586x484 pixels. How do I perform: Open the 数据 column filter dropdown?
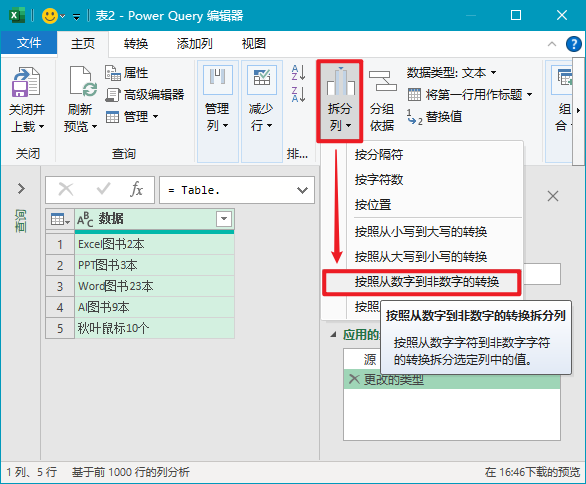pos(224,219)
